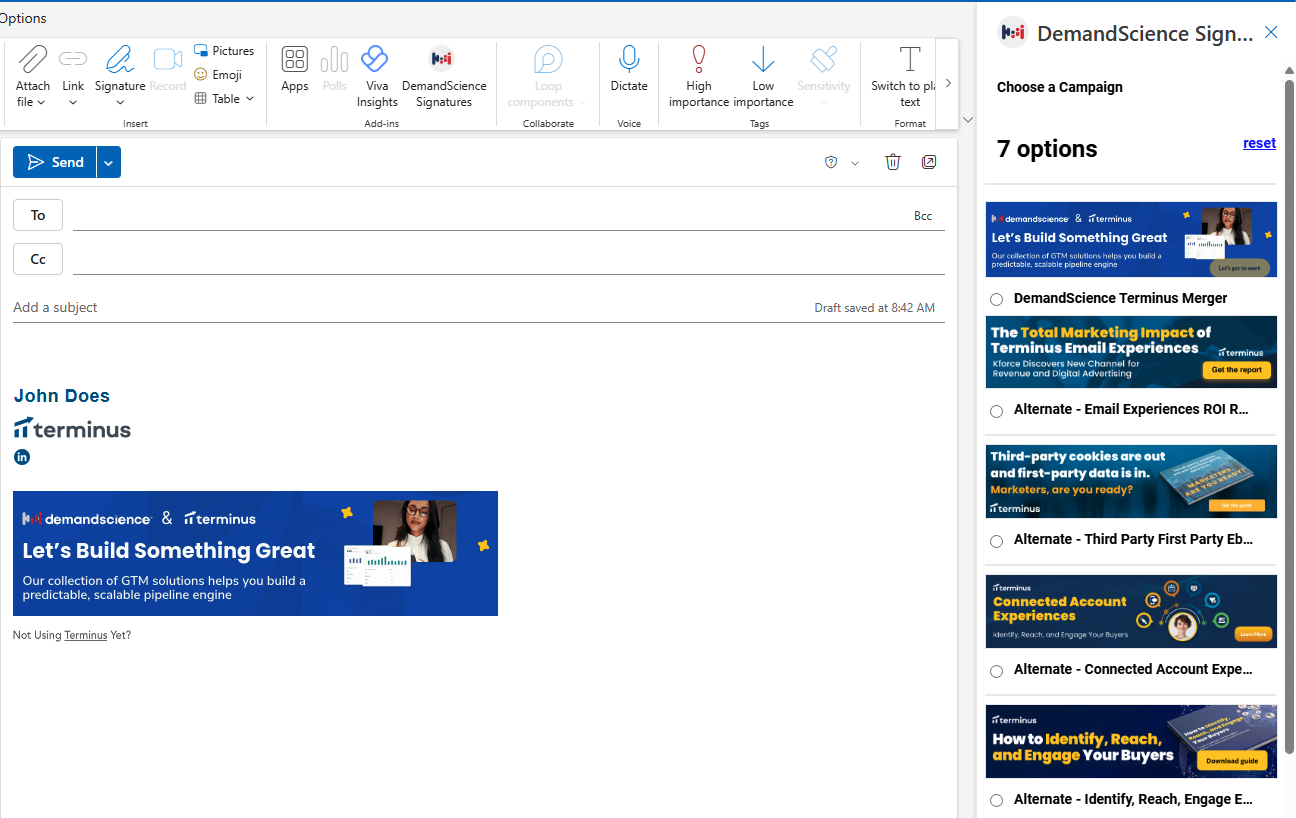The image size is (1296, 818).
Task: Click the signature panel vertical scrollbar
Action: (x=1290, y=417)
